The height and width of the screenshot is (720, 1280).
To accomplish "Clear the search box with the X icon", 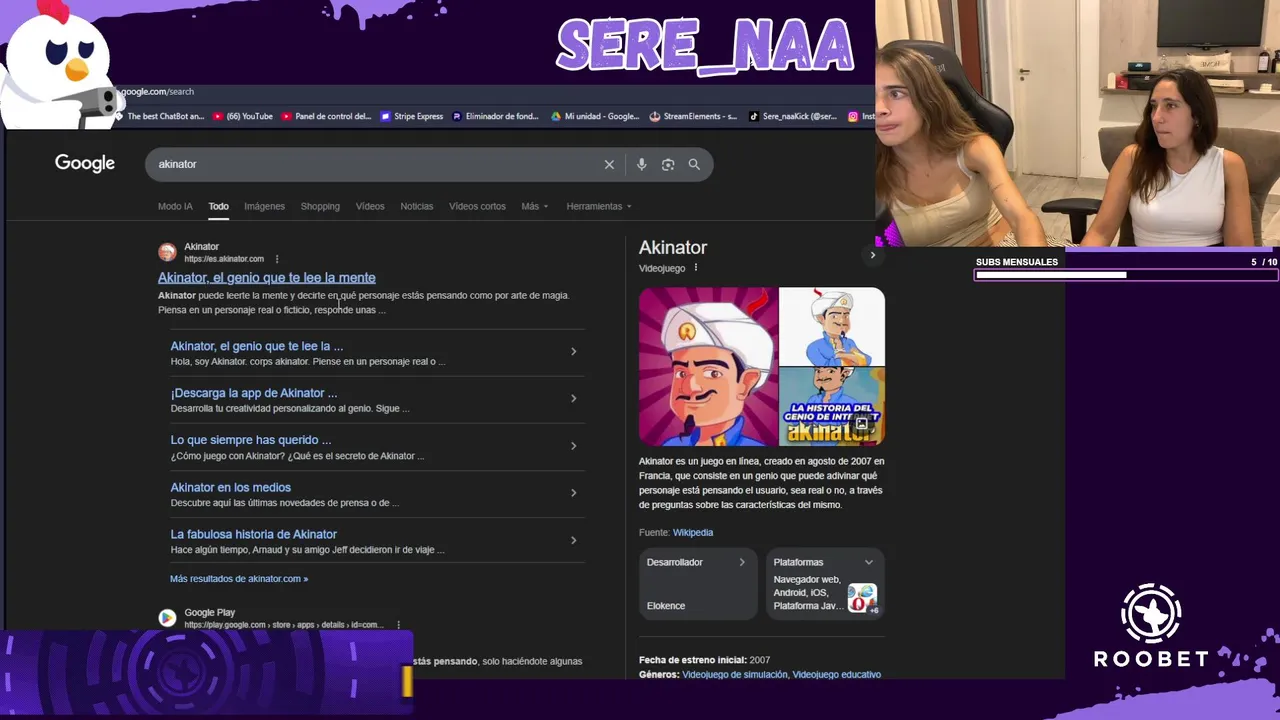I will click(609, 165).
